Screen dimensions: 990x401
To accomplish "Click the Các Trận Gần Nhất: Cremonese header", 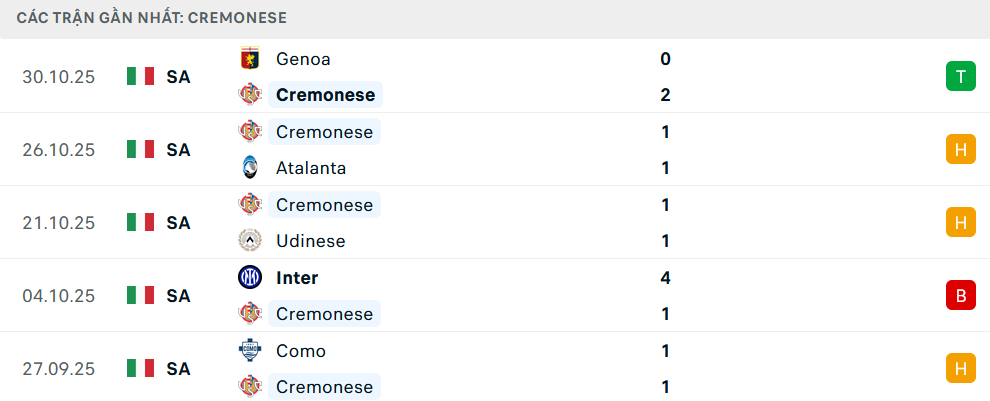I will pos(152,18).
